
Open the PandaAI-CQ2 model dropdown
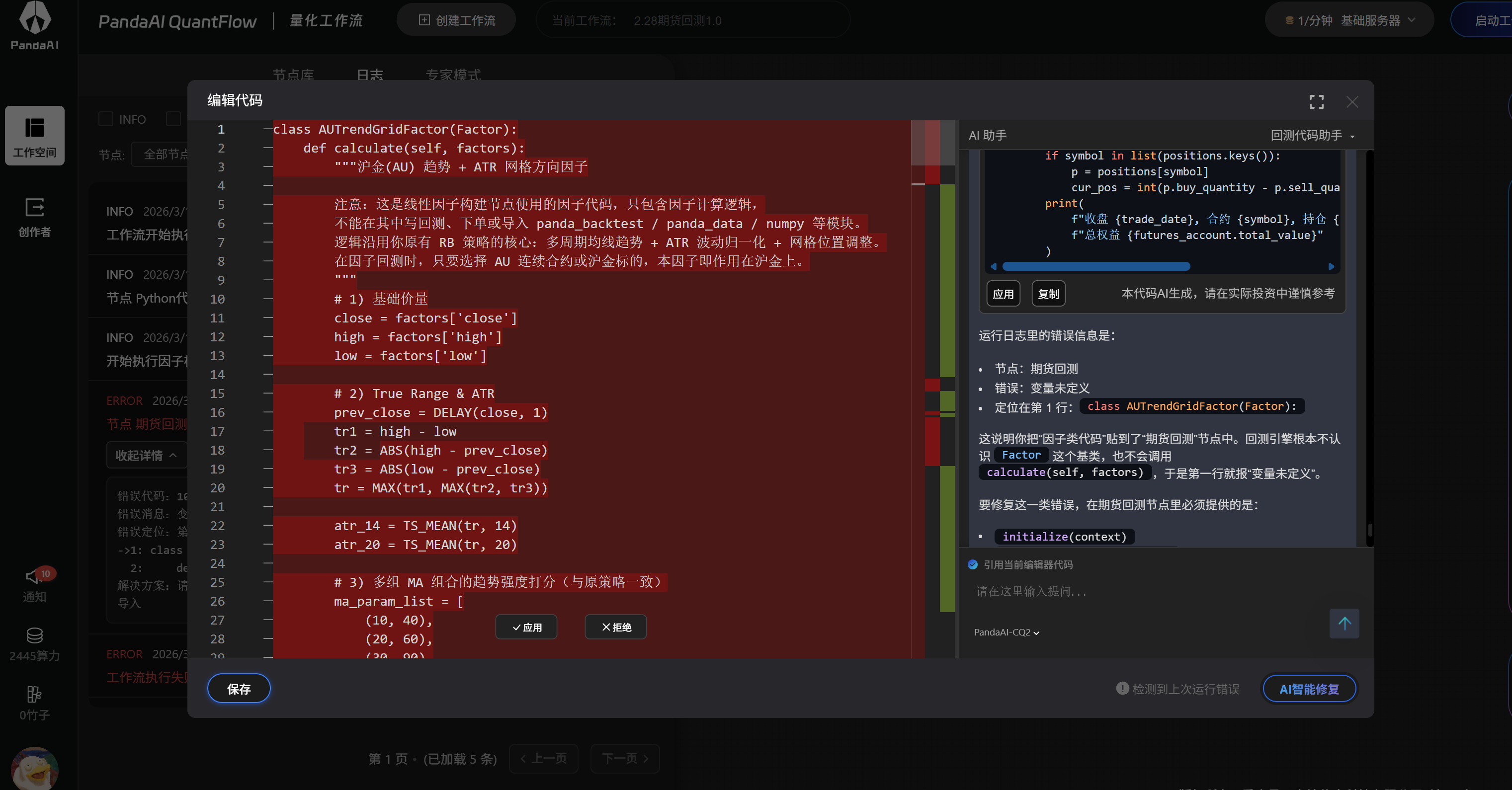point(1007,632)
